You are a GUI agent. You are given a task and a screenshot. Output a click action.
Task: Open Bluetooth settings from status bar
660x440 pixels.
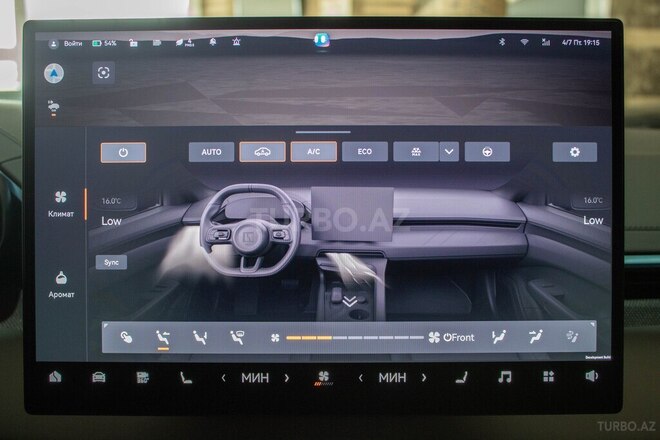coord(502,42)
